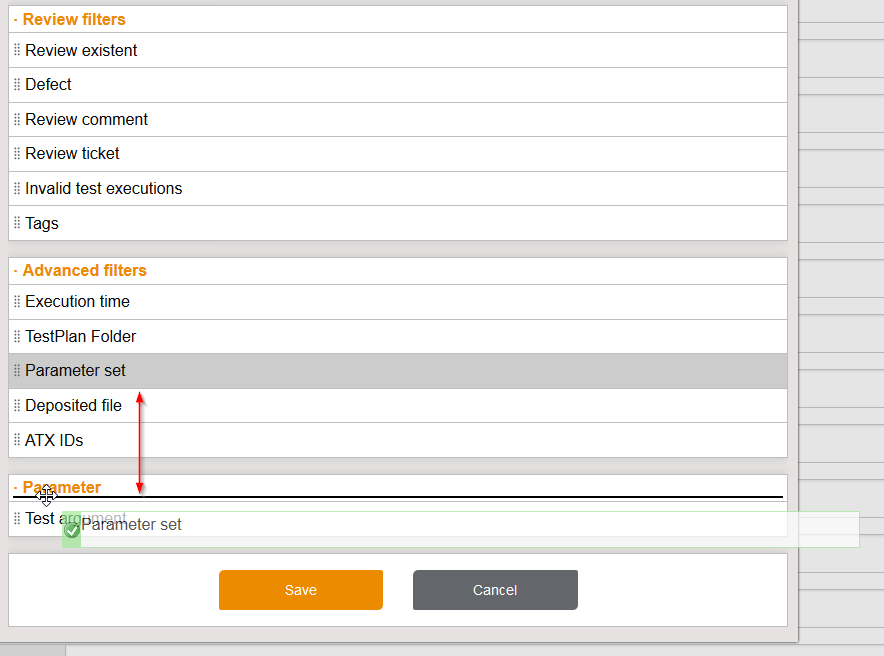Screen dimensions: 884x656
Task: Collapse the Review filters section
Action: click(x=17, y=19)
